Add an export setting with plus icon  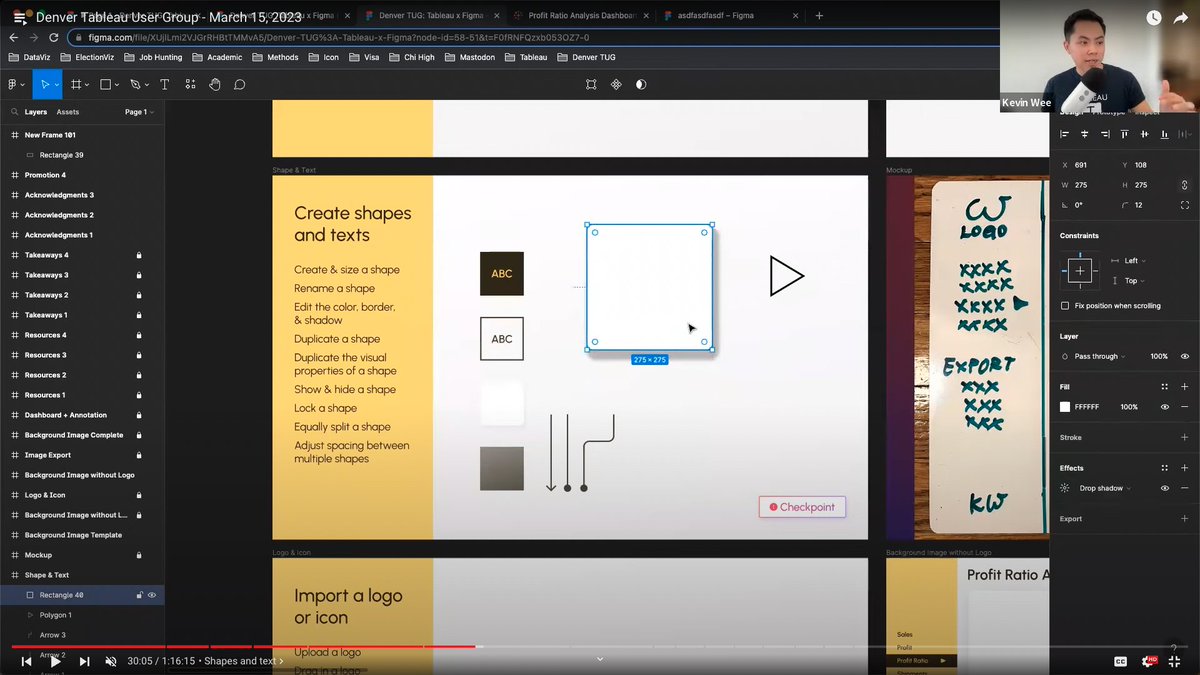tap(1185, 519)
